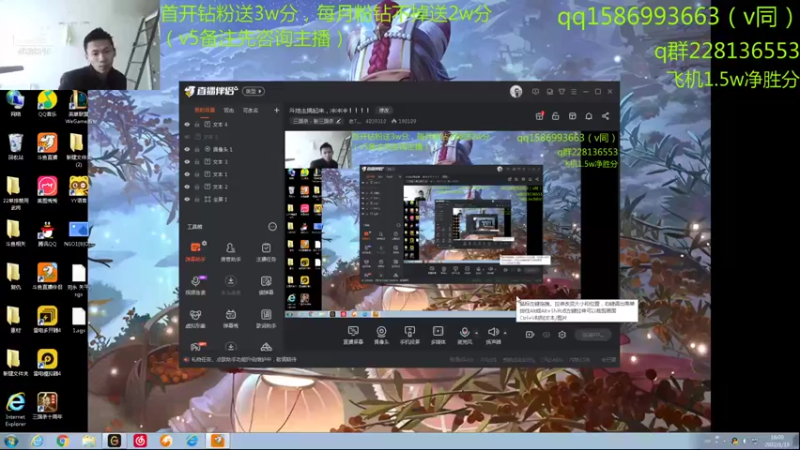Hide the 文本 1 layer

(x=187, y=174)
